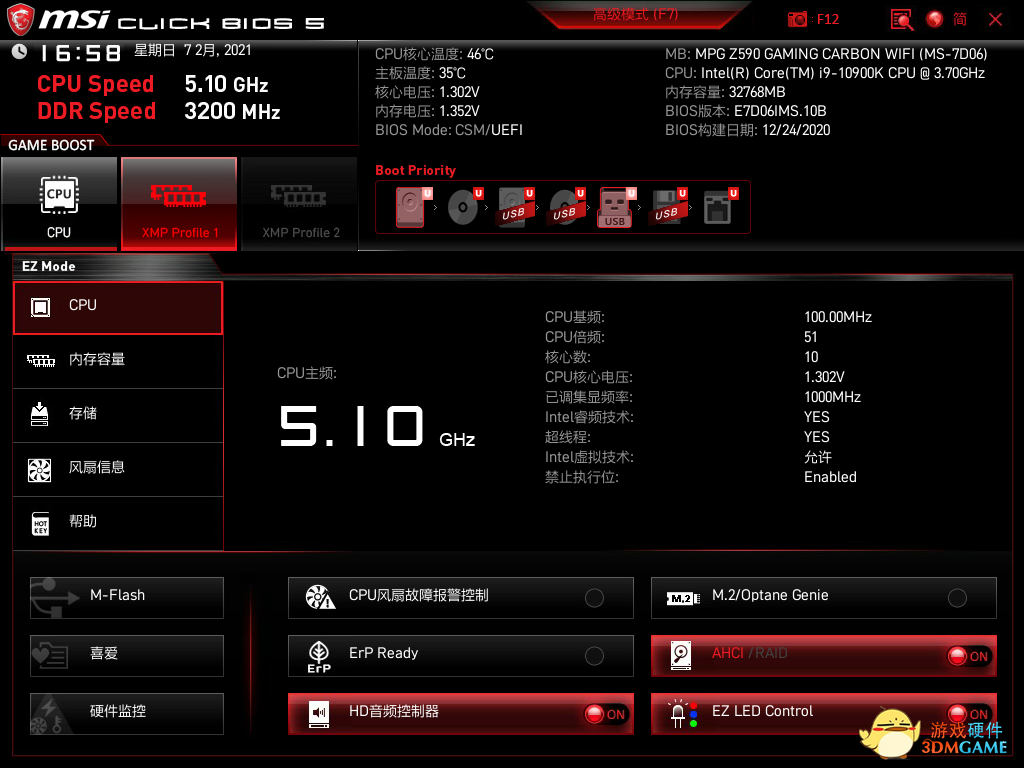
Task: Enable XMP Profile 2
Action: coord(300,203)
